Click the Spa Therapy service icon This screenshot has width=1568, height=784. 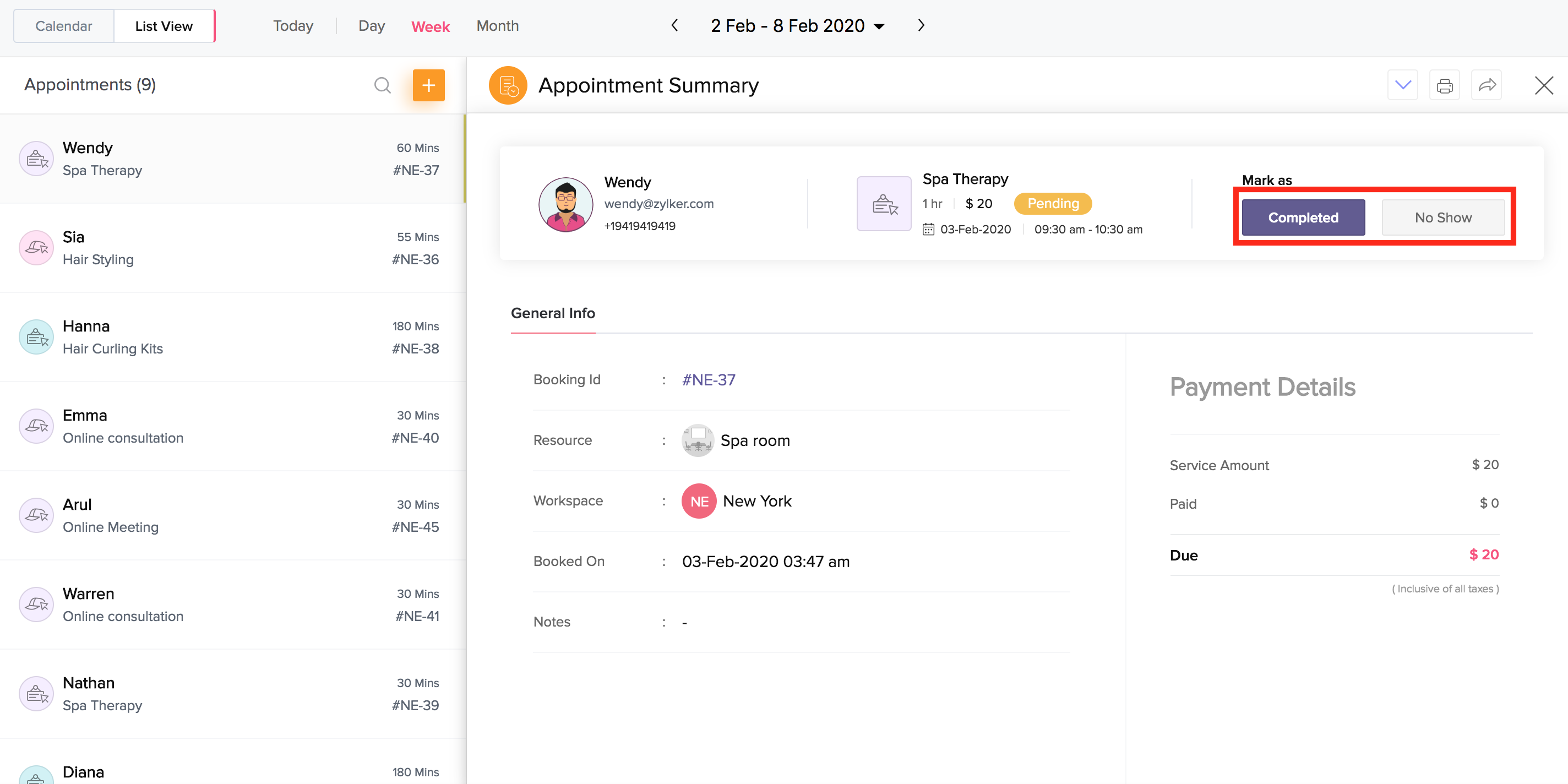pyautogui.click(x=884, y=204)
